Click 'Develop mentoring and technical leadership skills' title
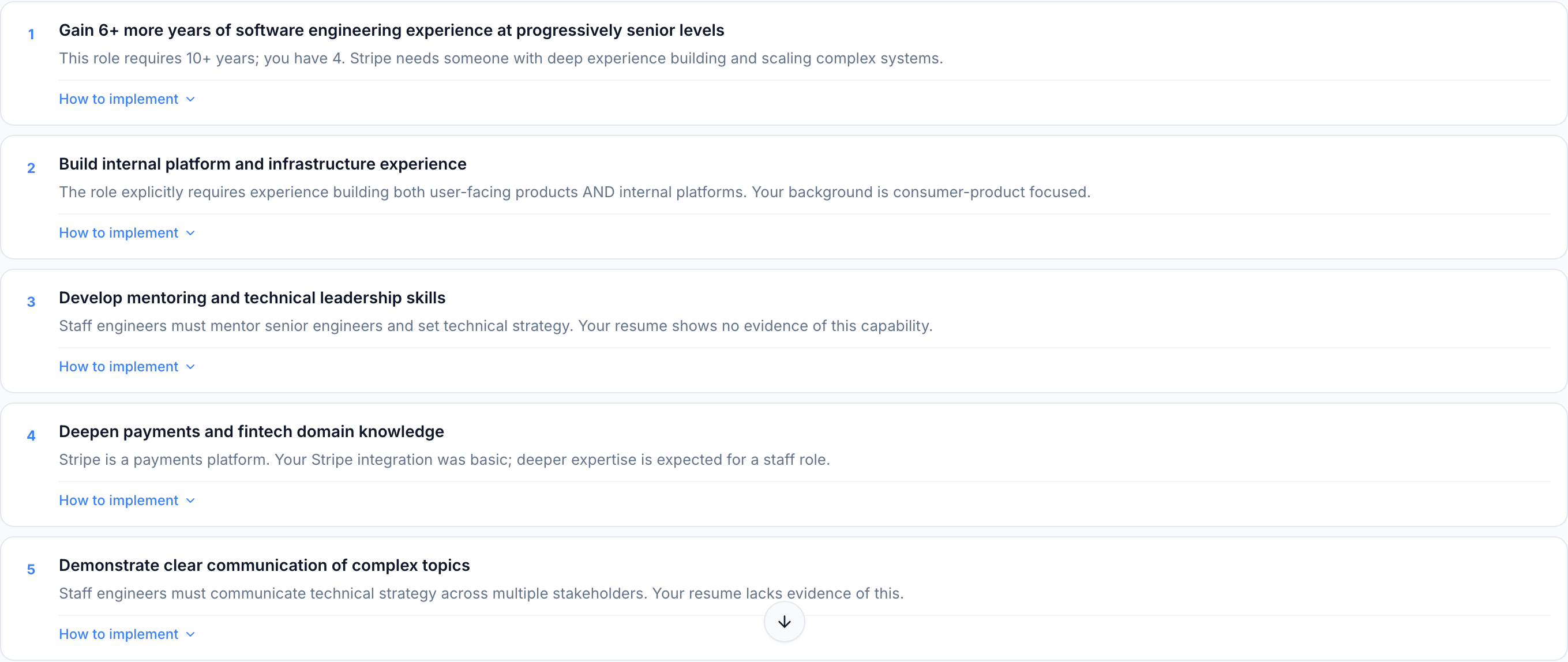 pos(252,298)
